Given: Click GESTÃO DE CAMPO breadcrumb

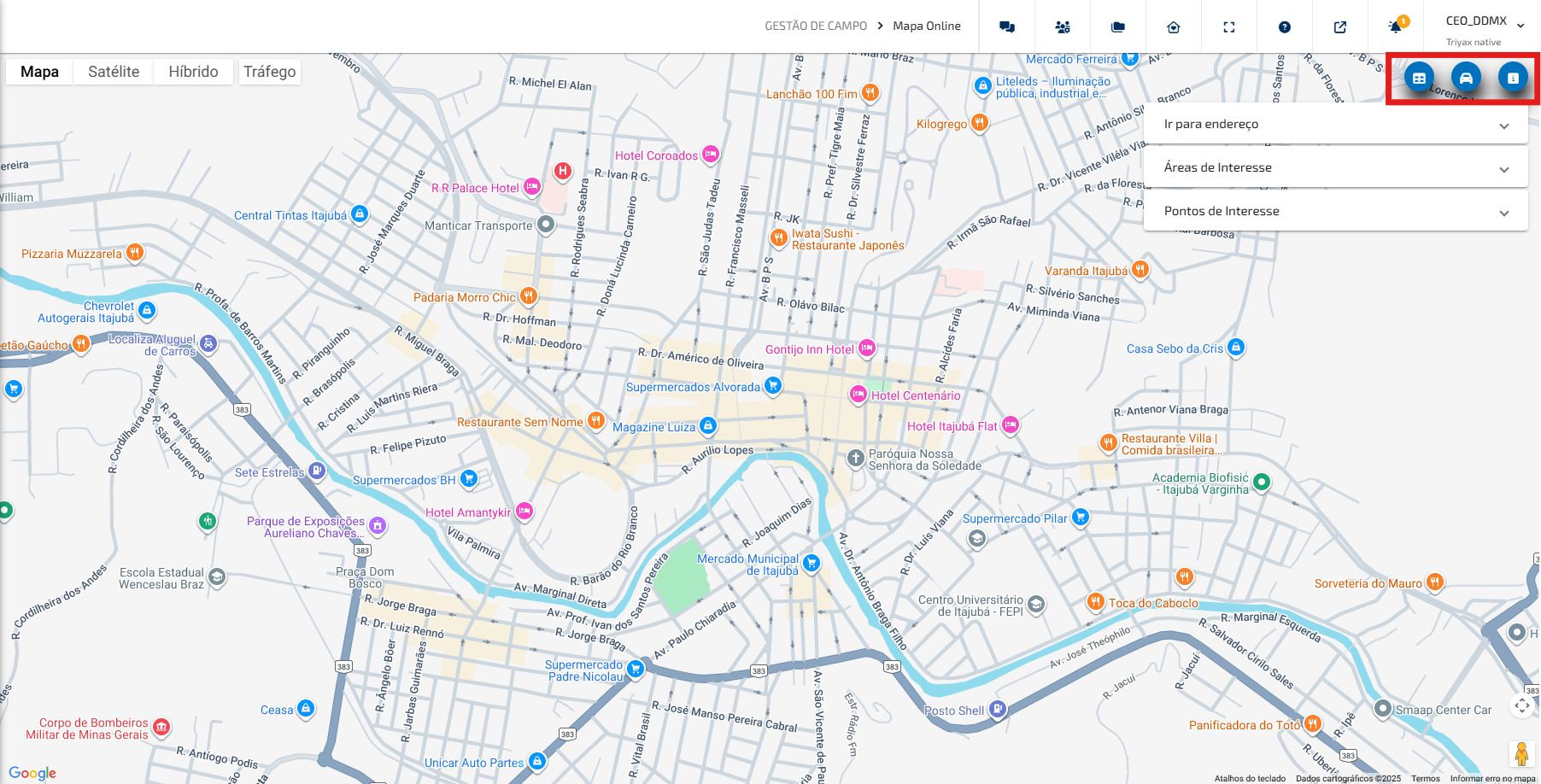Looking at the screenshot, I should (x=816, y=26).
